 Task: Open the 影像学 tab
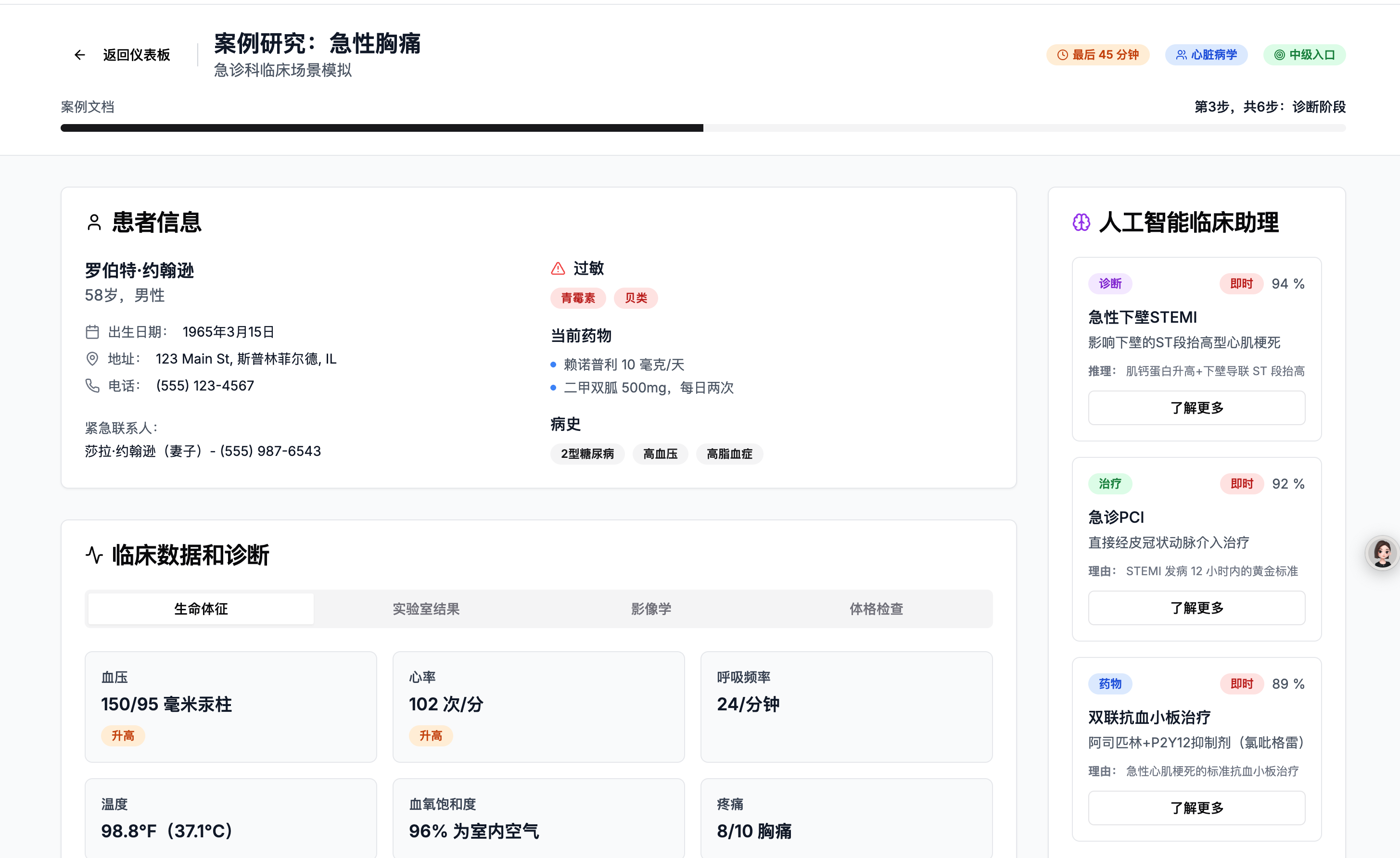coord(651,609)
